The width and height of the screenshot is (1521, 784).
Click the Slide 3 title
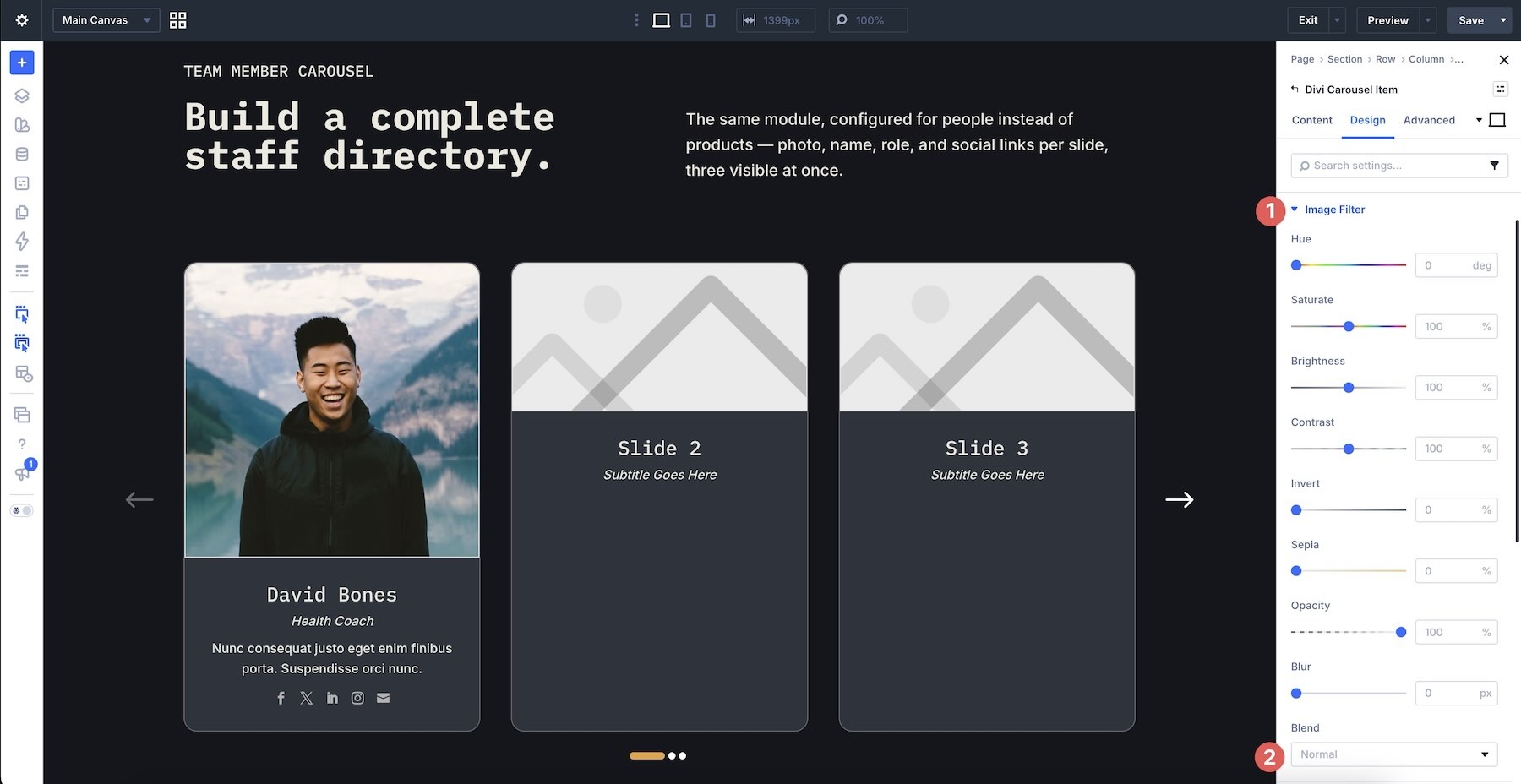pyautogui.click(x=987, y=449)
